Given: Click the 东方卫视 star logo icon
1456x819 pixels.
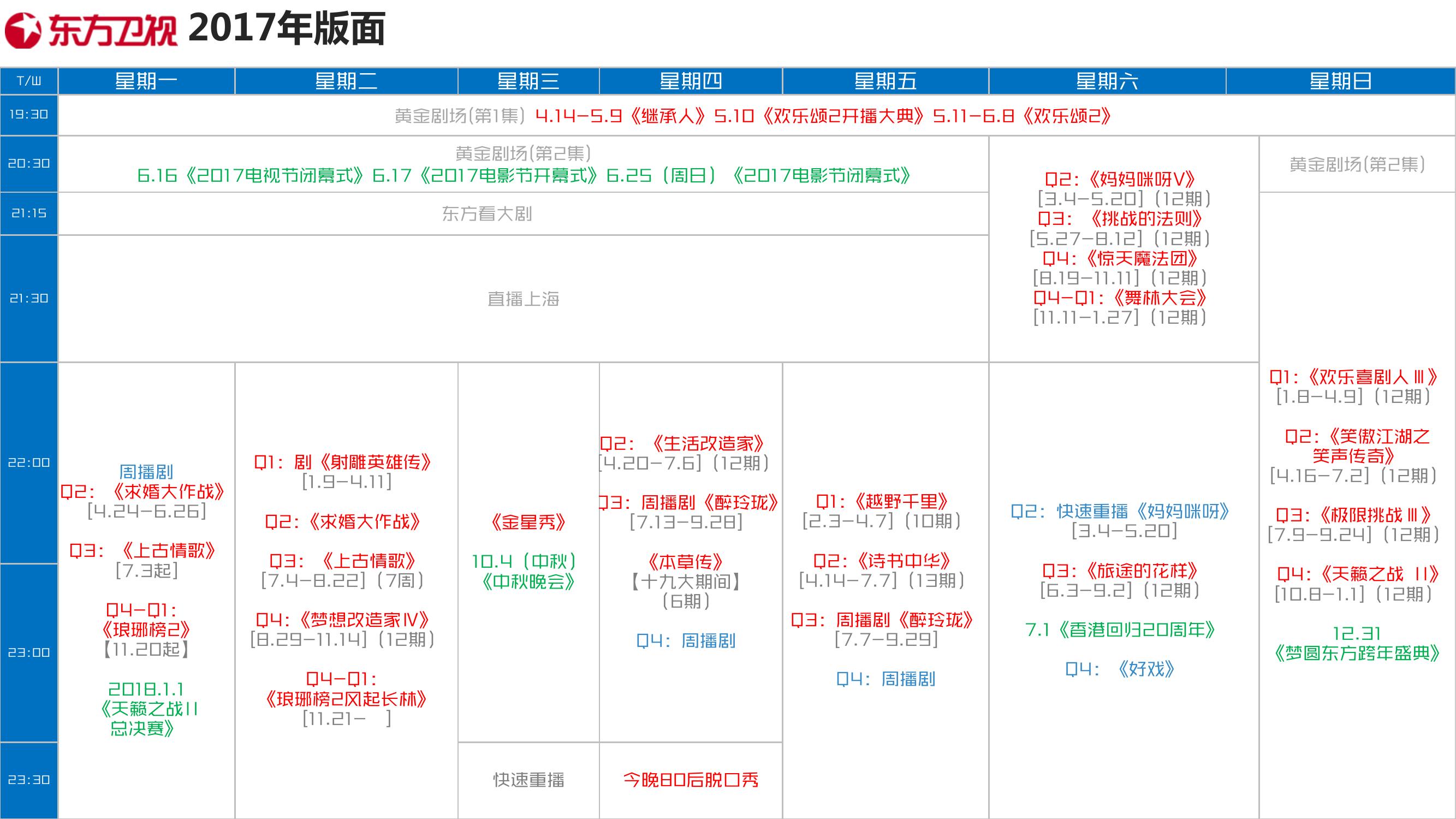Looking at the screenshot, I should pos(23,31).
